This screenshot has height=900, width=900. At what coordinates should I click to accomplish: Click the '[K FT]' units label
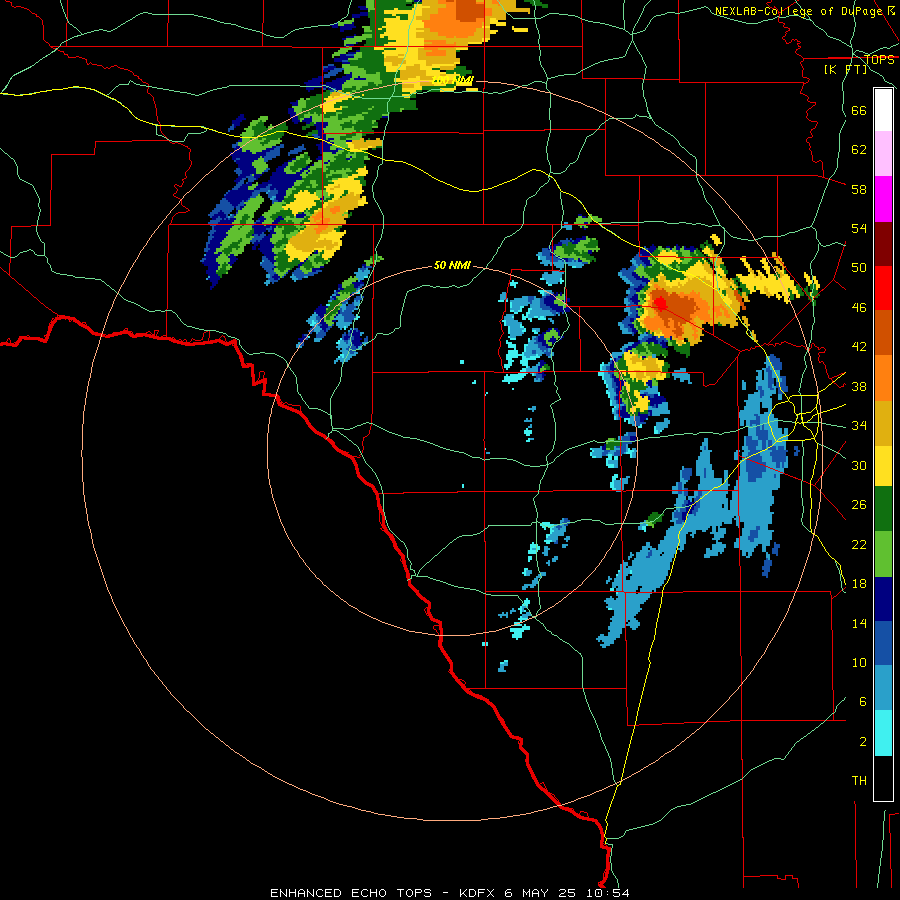845,70
